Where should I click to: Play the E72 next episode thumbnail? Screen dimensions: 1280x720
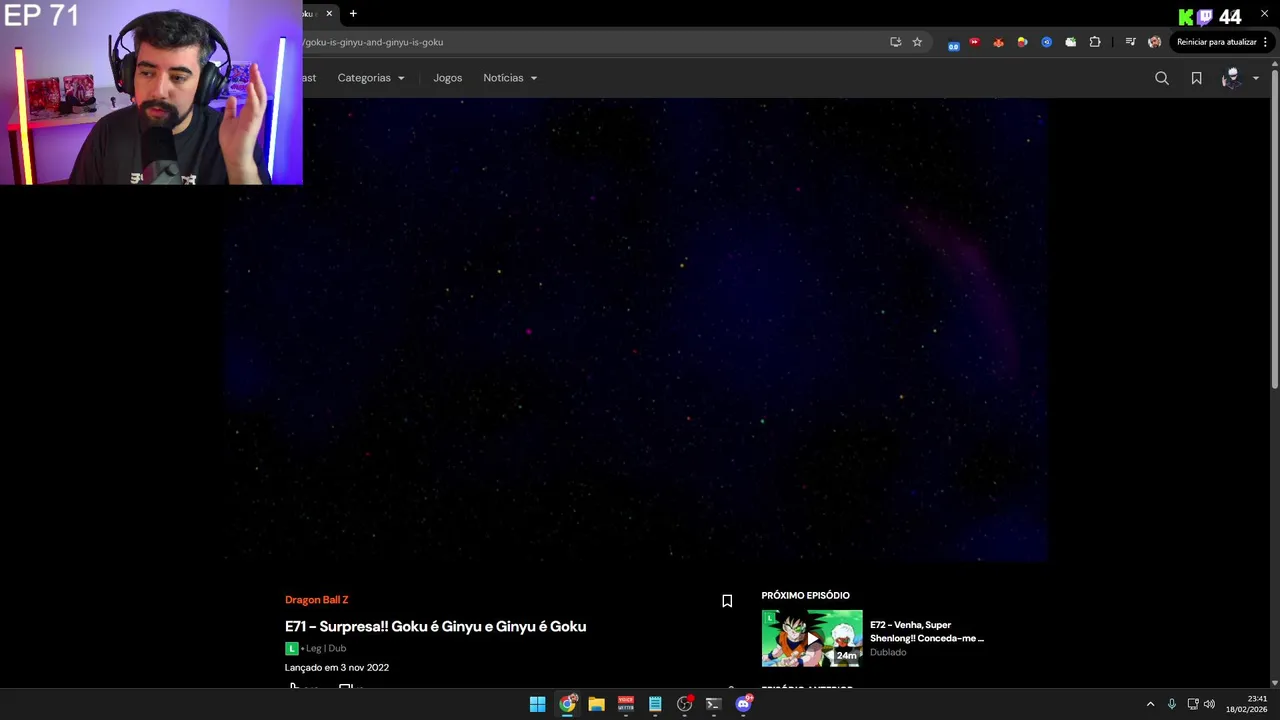coord(812,638)
